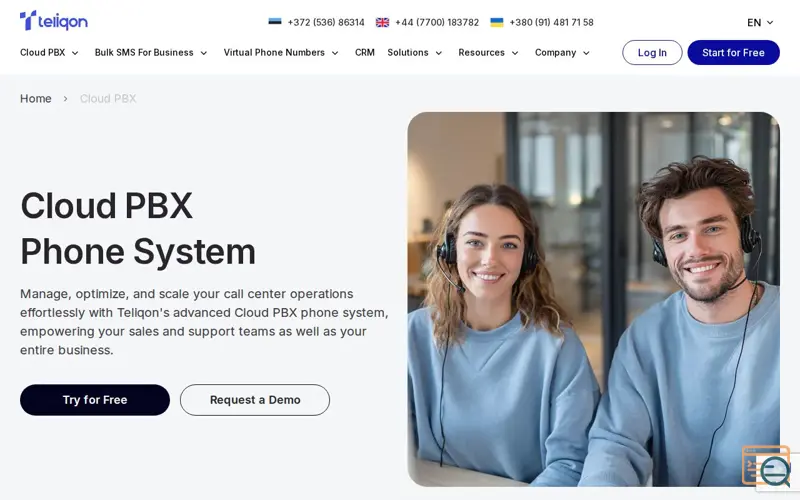The width and height of the screenshot is (800, 500).
Task: Expand Virtual Phone Numbers menu
Action: (281, 53)
